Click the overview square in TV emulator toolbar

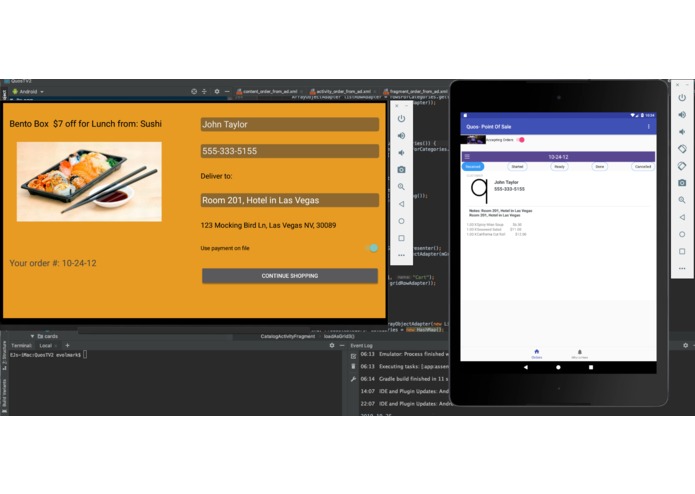point(401,238)
